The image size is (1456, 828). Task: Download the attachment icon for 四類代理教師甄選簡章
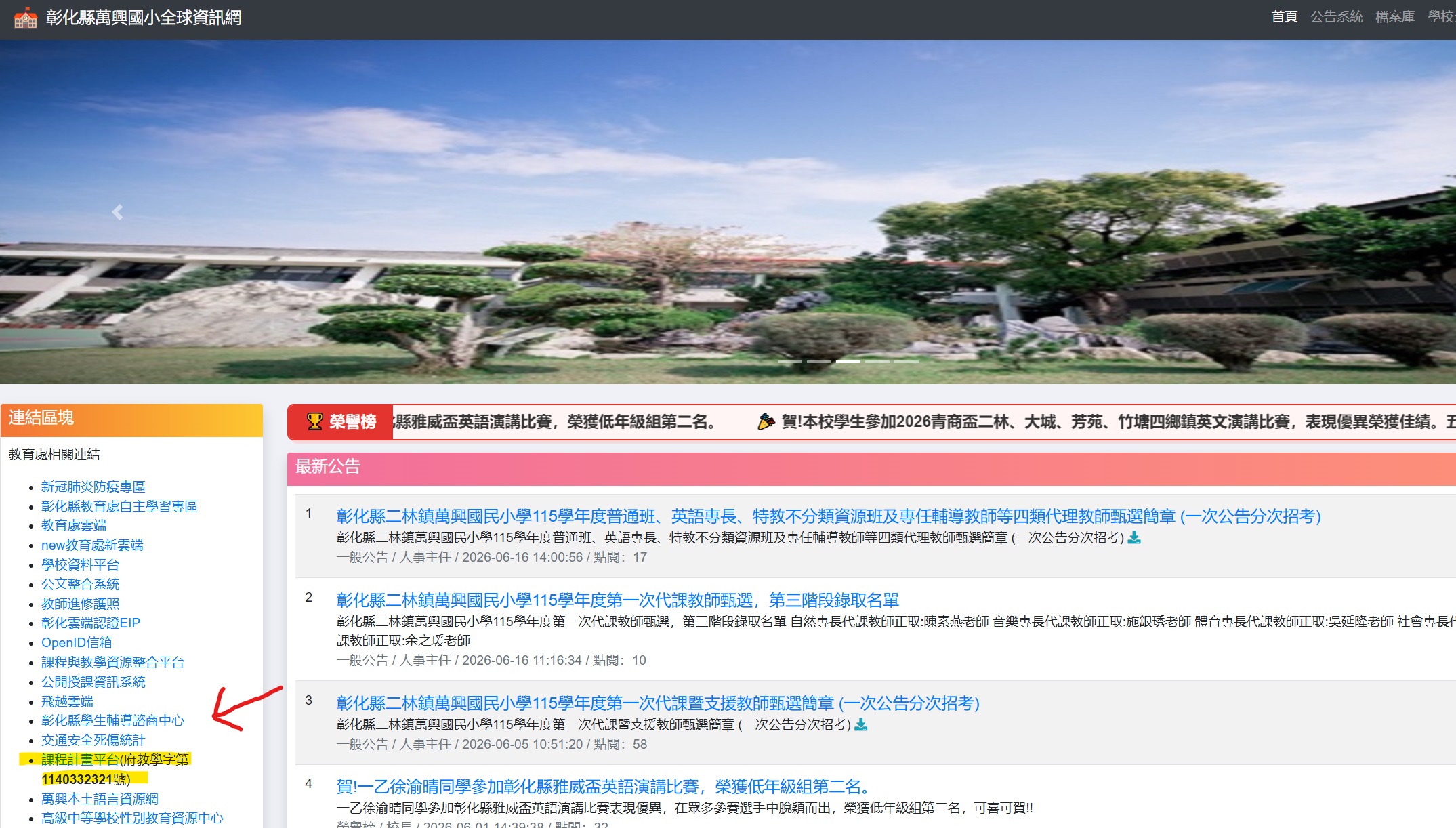(1134, 537)
